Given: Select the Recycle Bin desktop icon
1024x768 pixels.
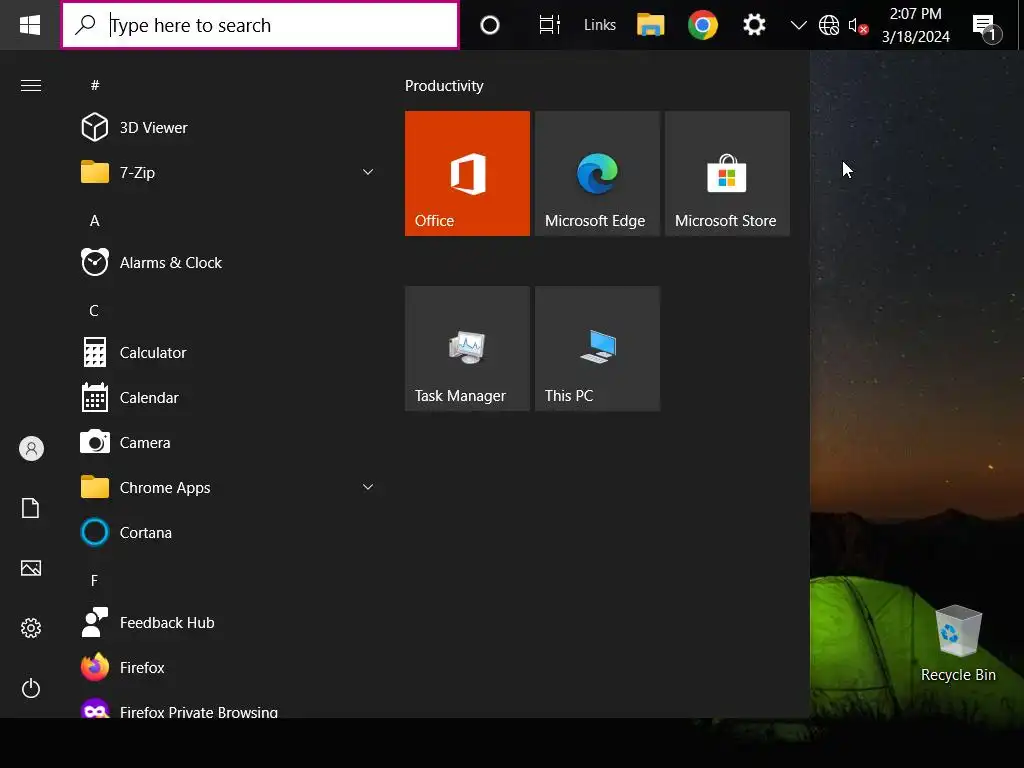Looking at the screenshot, I should (958, 644).
